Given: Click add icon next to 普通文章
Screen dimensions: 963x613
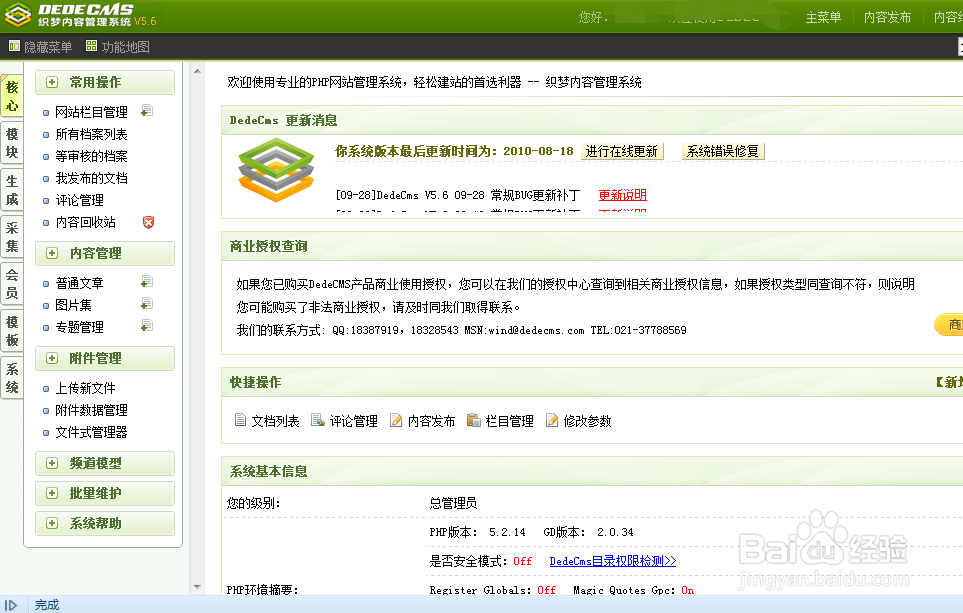Looking at the screenshot, I should [146, 281].
